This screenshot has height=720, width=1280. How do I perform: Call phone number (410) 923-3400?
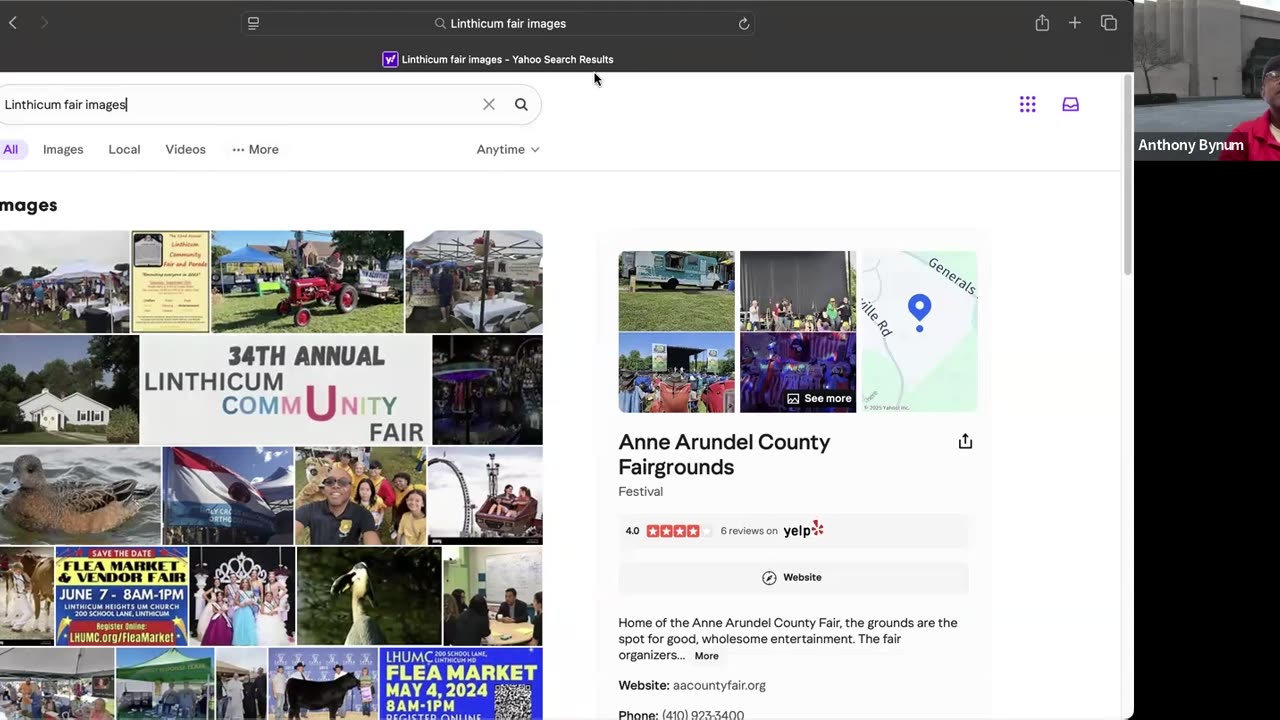pos(703,715)
